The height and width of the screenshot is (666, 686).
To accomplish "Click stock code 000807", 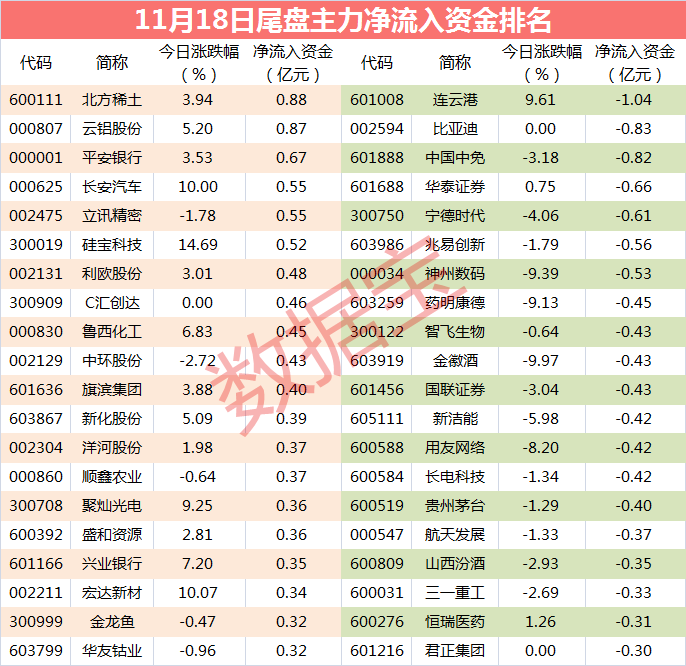I will click(x=36, y=129).
